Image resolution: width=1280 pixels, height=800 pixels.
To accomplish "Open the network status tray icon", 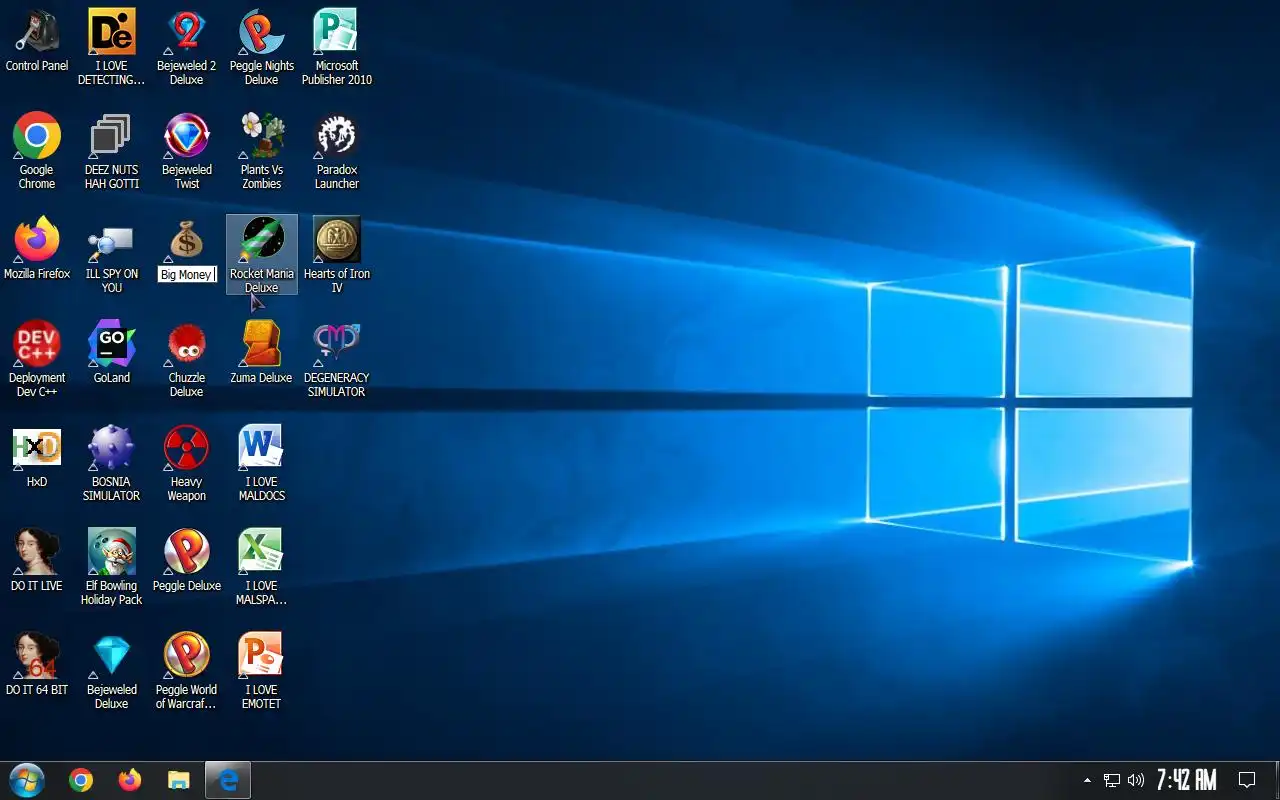I will click(x=1111, y=780).
